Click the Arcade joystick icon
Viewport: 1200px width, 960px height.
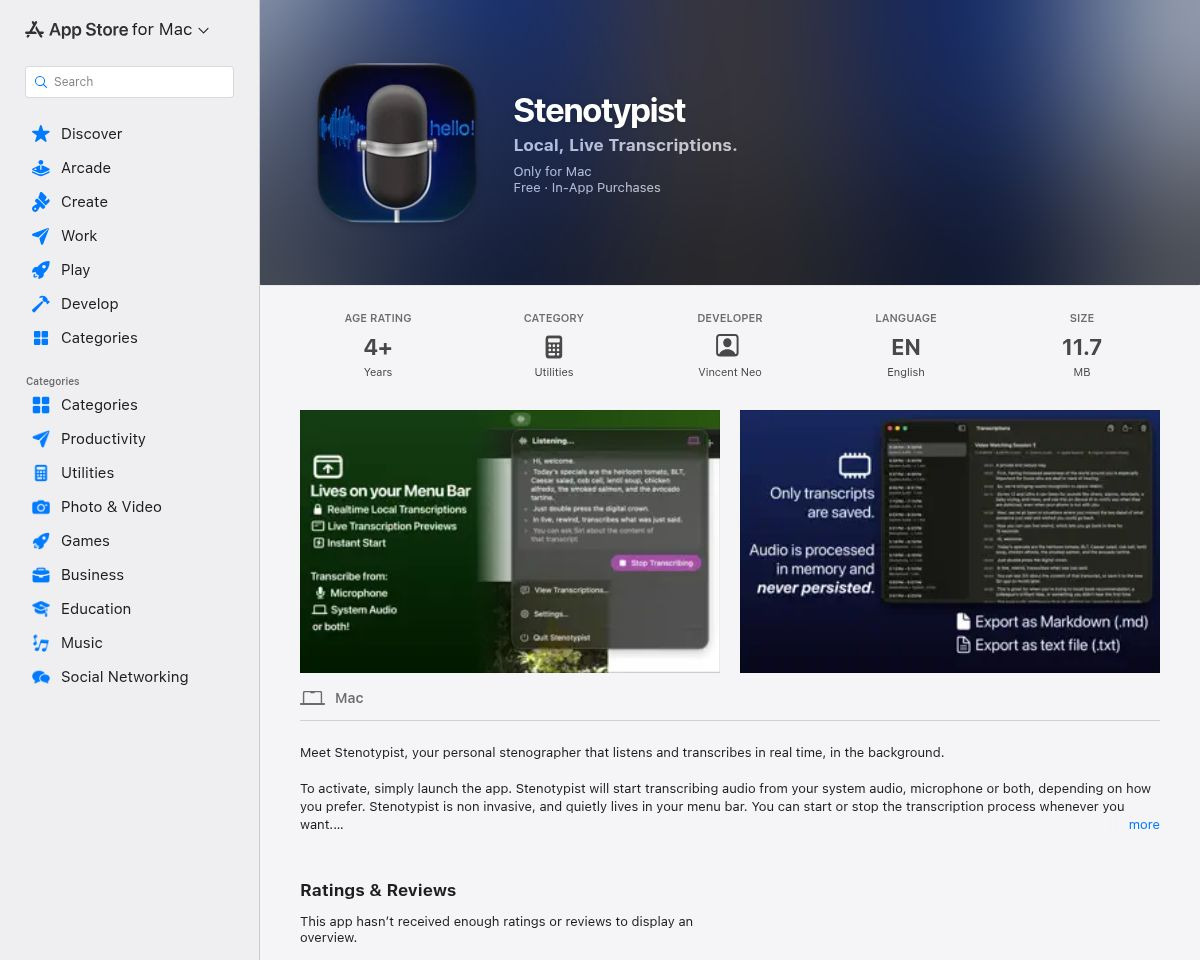(41, 168)
